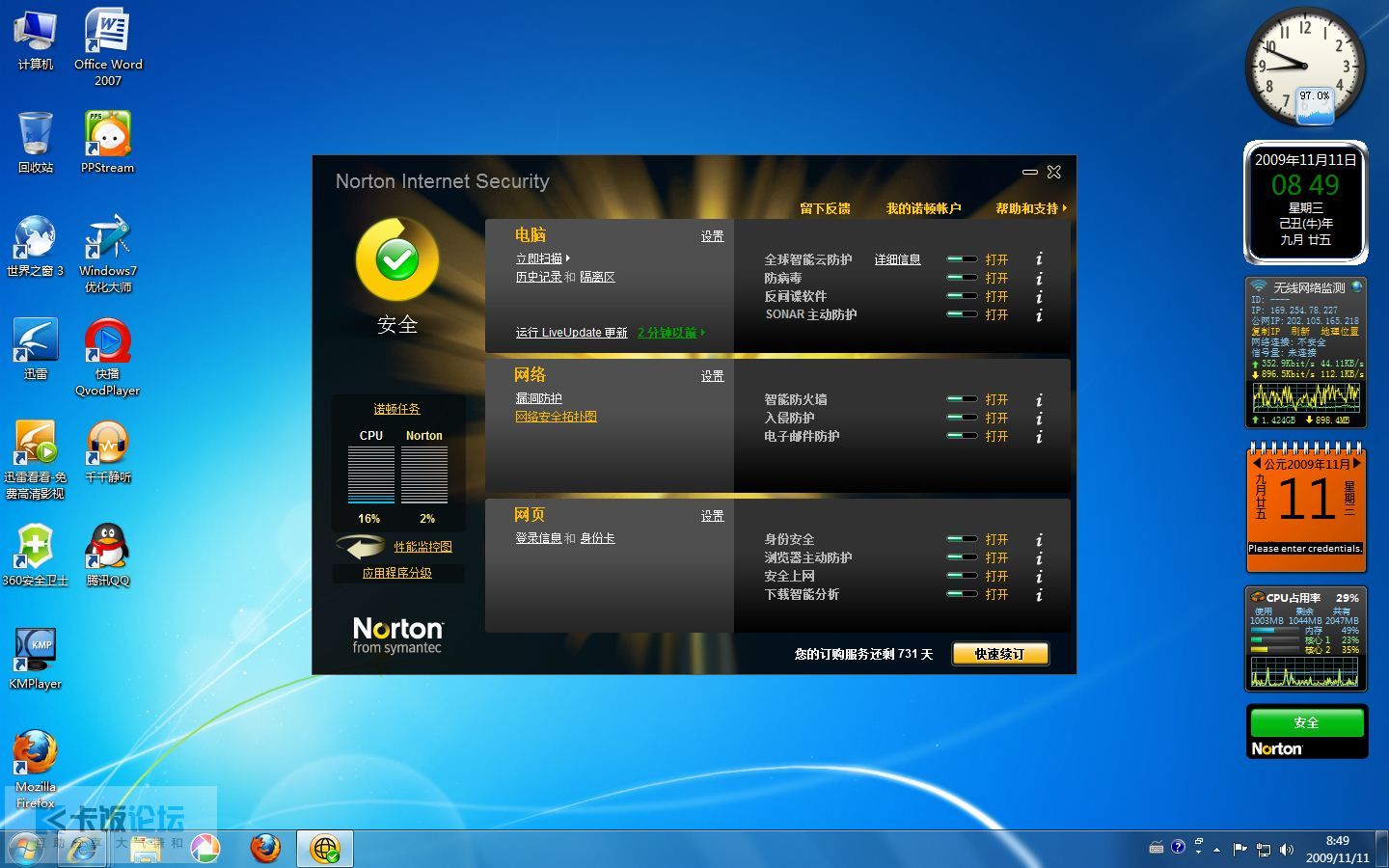Click the CPU usage meter bar
The image size is (1389, 868).
[370, 474]
